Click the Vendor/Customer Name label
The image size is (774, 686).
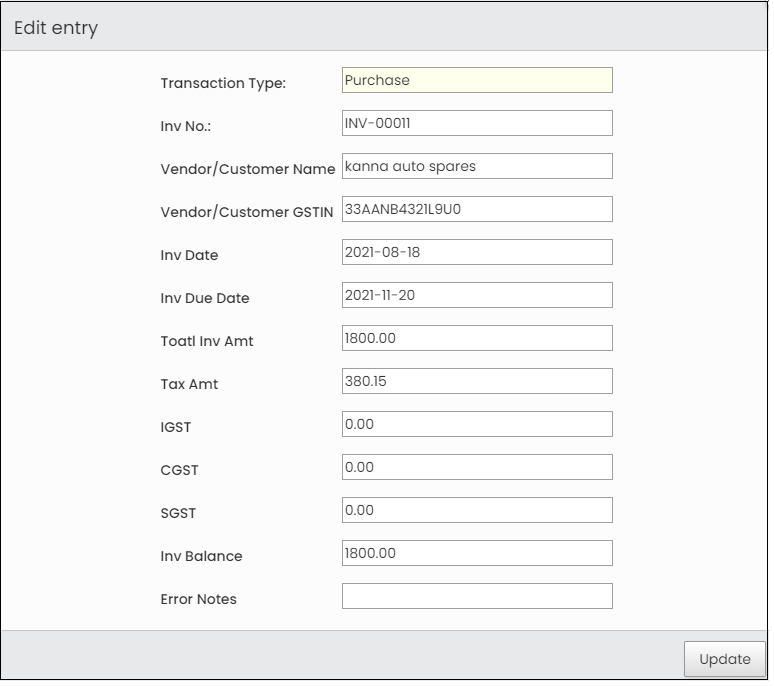coord(249,170)
